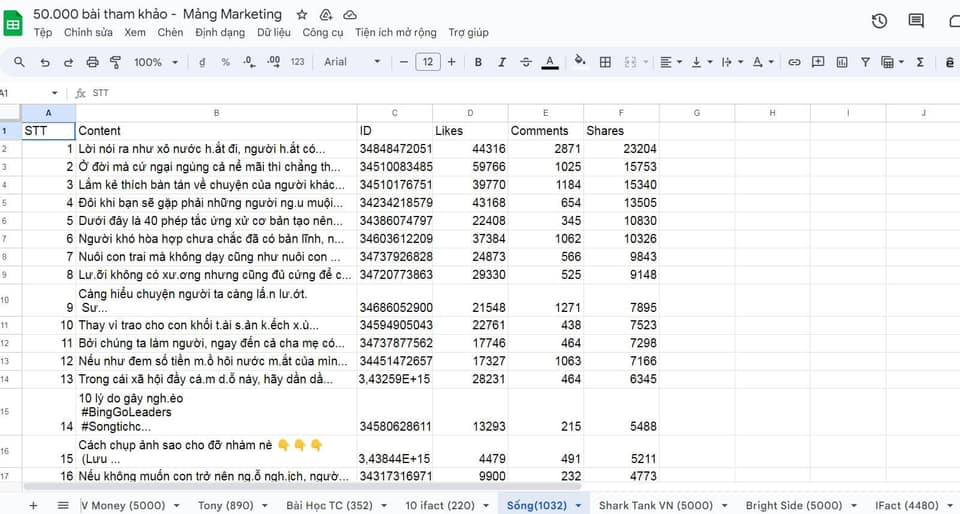960x514 pixels.
Task: Open the Dữ liệu menu
Action: 274,33
